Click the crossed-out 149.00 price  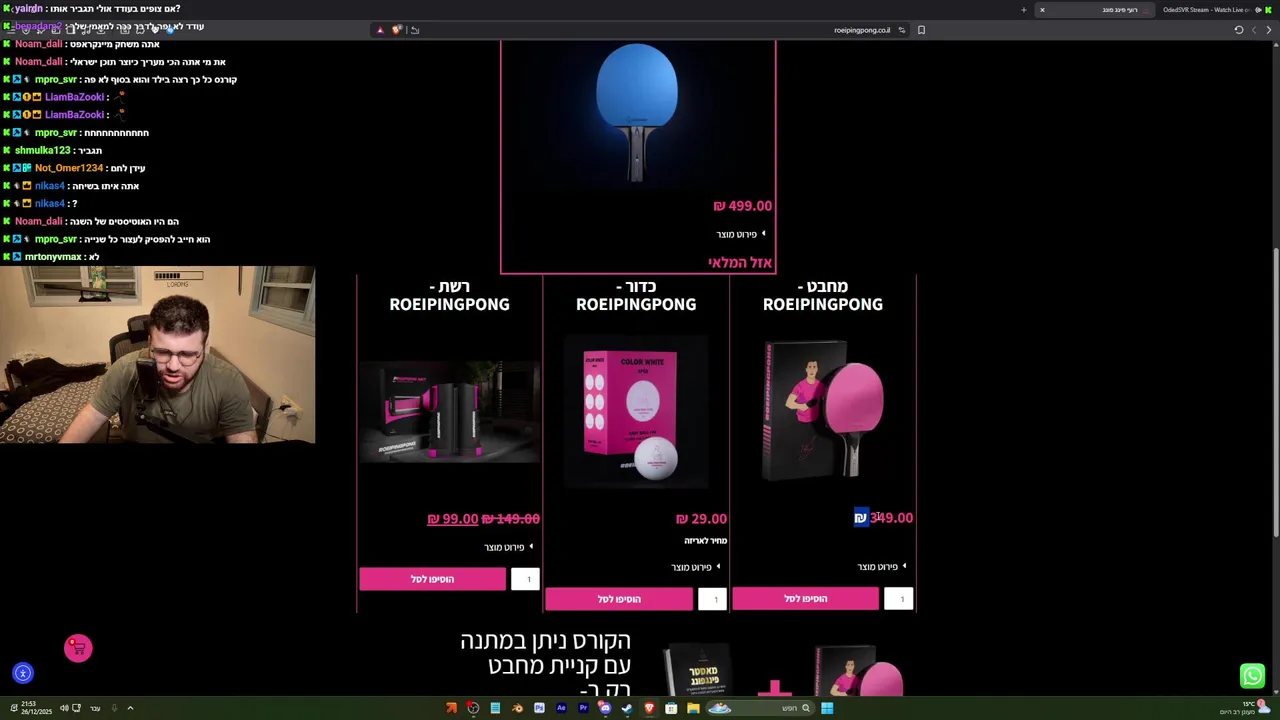pos(510,519)
